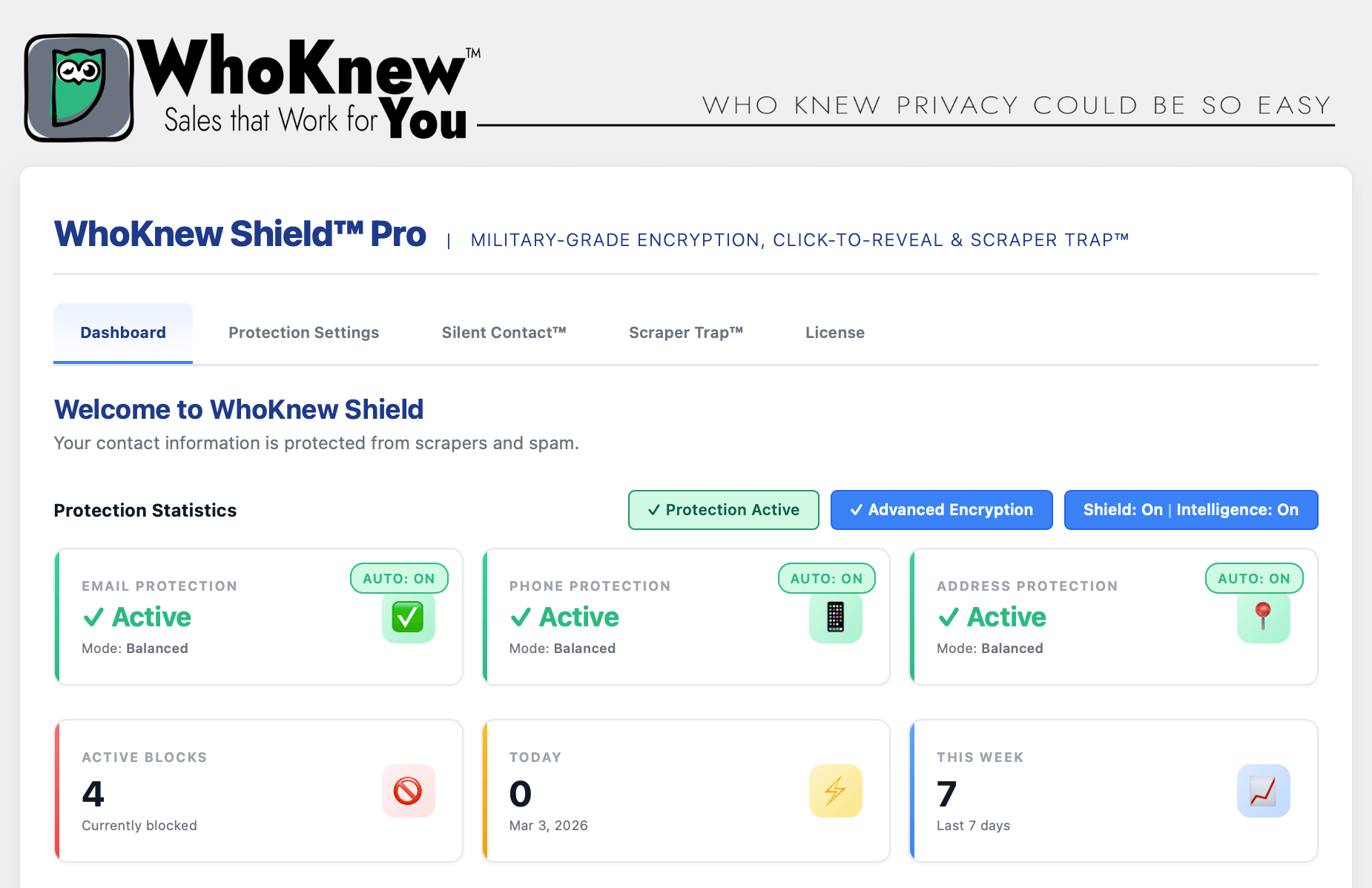Switch to the Silent Contact™ tab

(x=504, y=332)
